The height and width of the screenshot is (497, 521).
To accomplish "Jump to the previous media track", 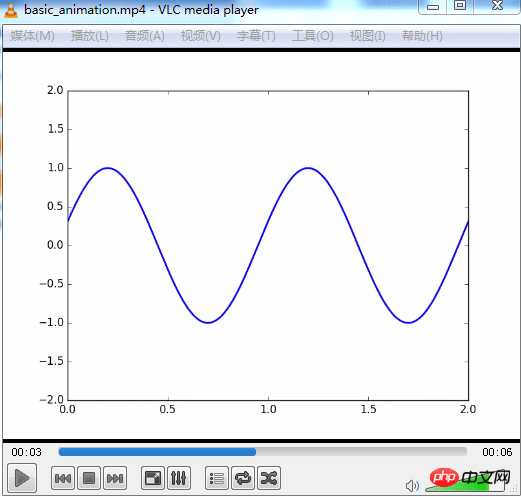I will pos(63,478).
